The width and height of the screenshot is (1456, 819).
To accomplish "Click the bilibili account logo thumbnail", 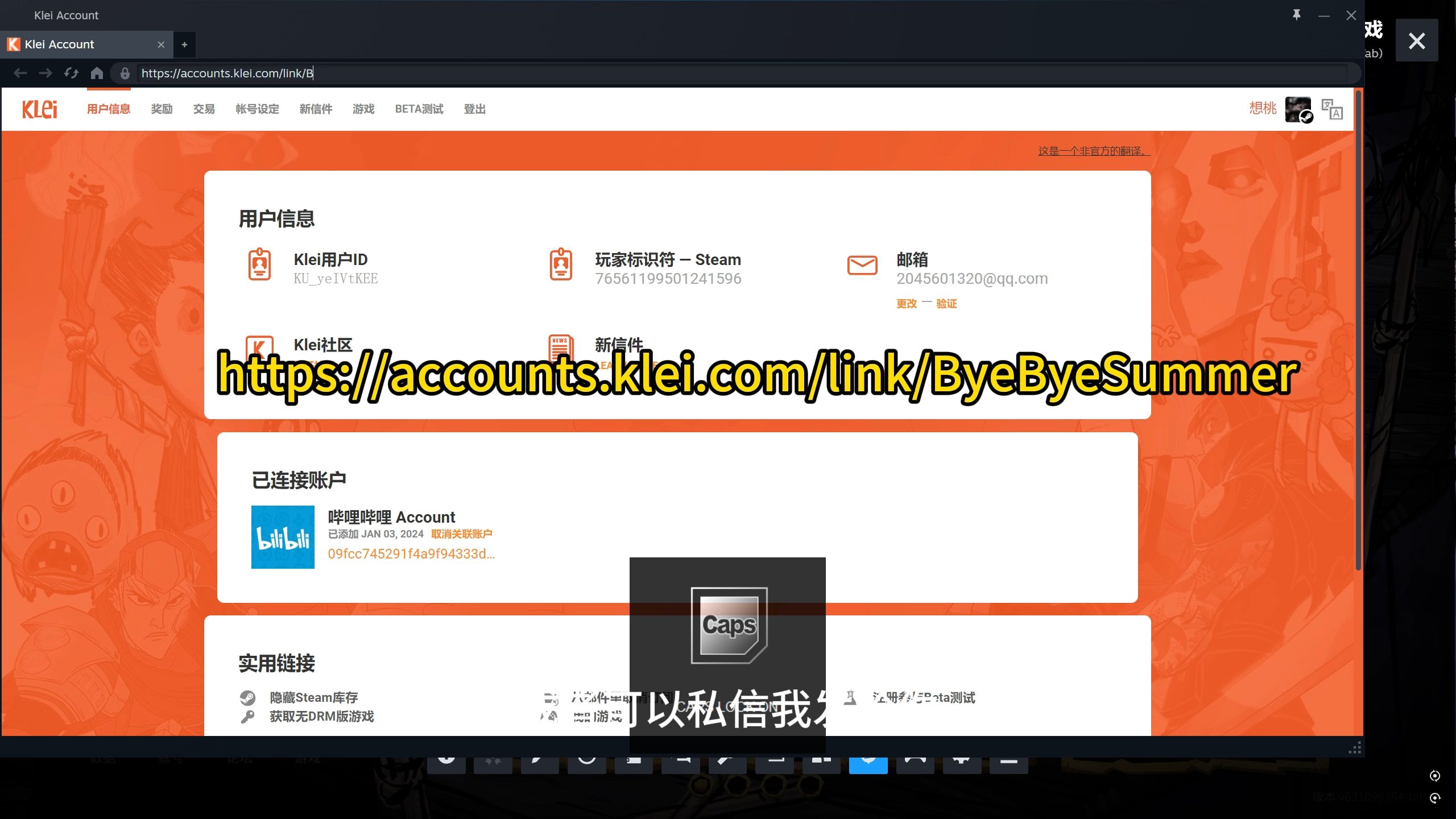I will tap(283, 537).
